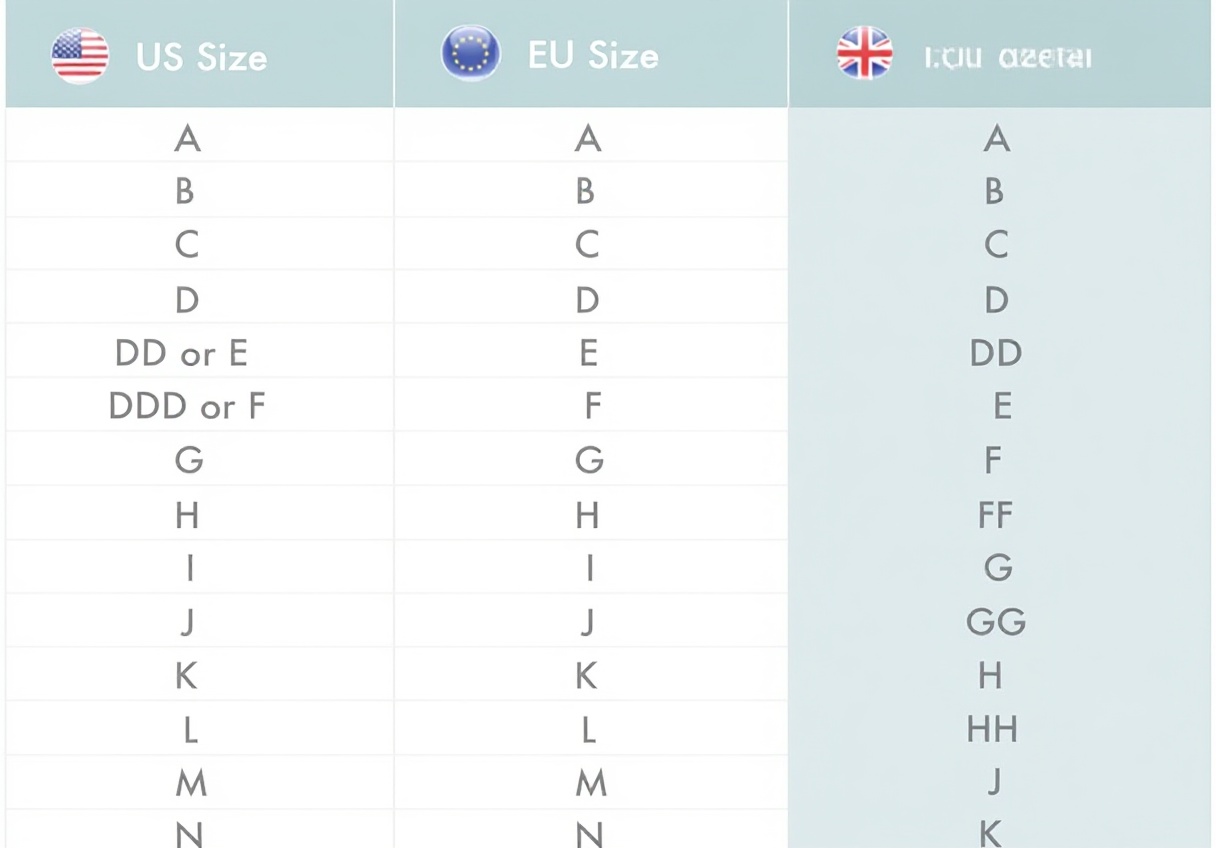Click the HH cell in UK column
Screen dimensions: 1216x848
pyautogui.click(x=992, y=730)
